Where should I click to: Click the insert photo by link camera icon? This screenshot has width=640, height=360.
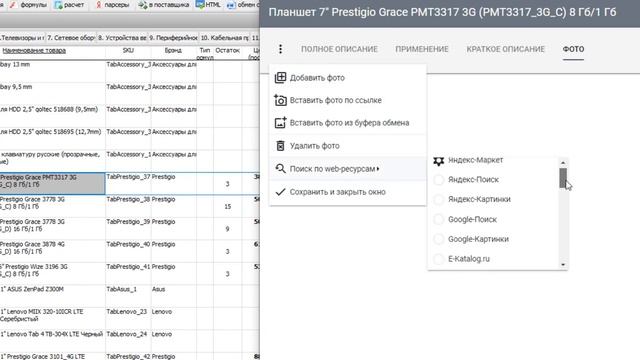[x=280, y=100]
